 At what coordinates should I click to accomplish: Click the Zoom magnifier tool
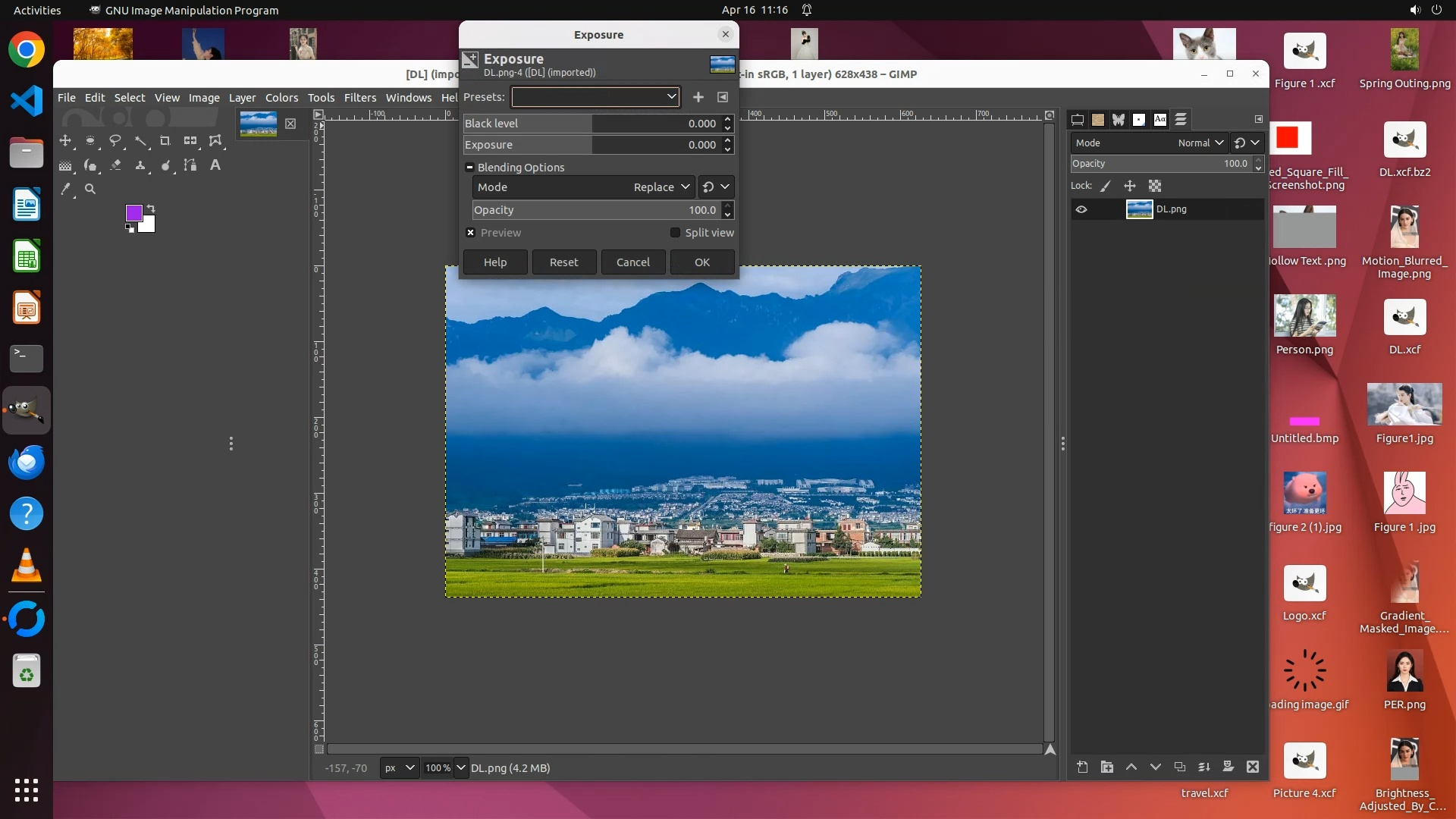(90, 190)
